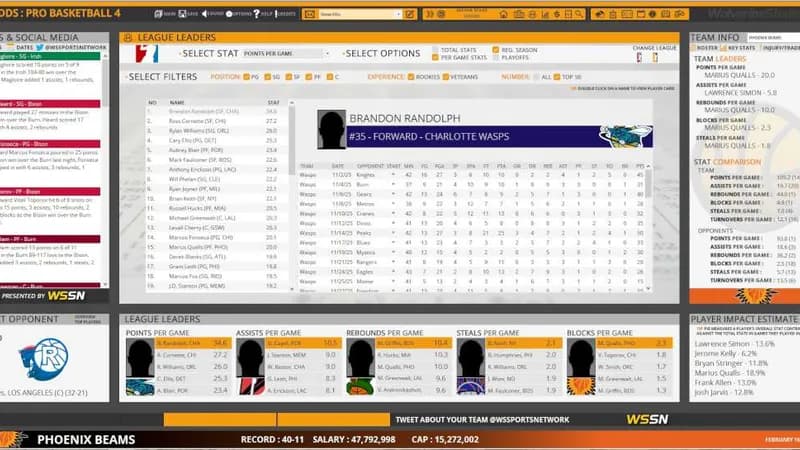Click the steals leader team logo

471,386
